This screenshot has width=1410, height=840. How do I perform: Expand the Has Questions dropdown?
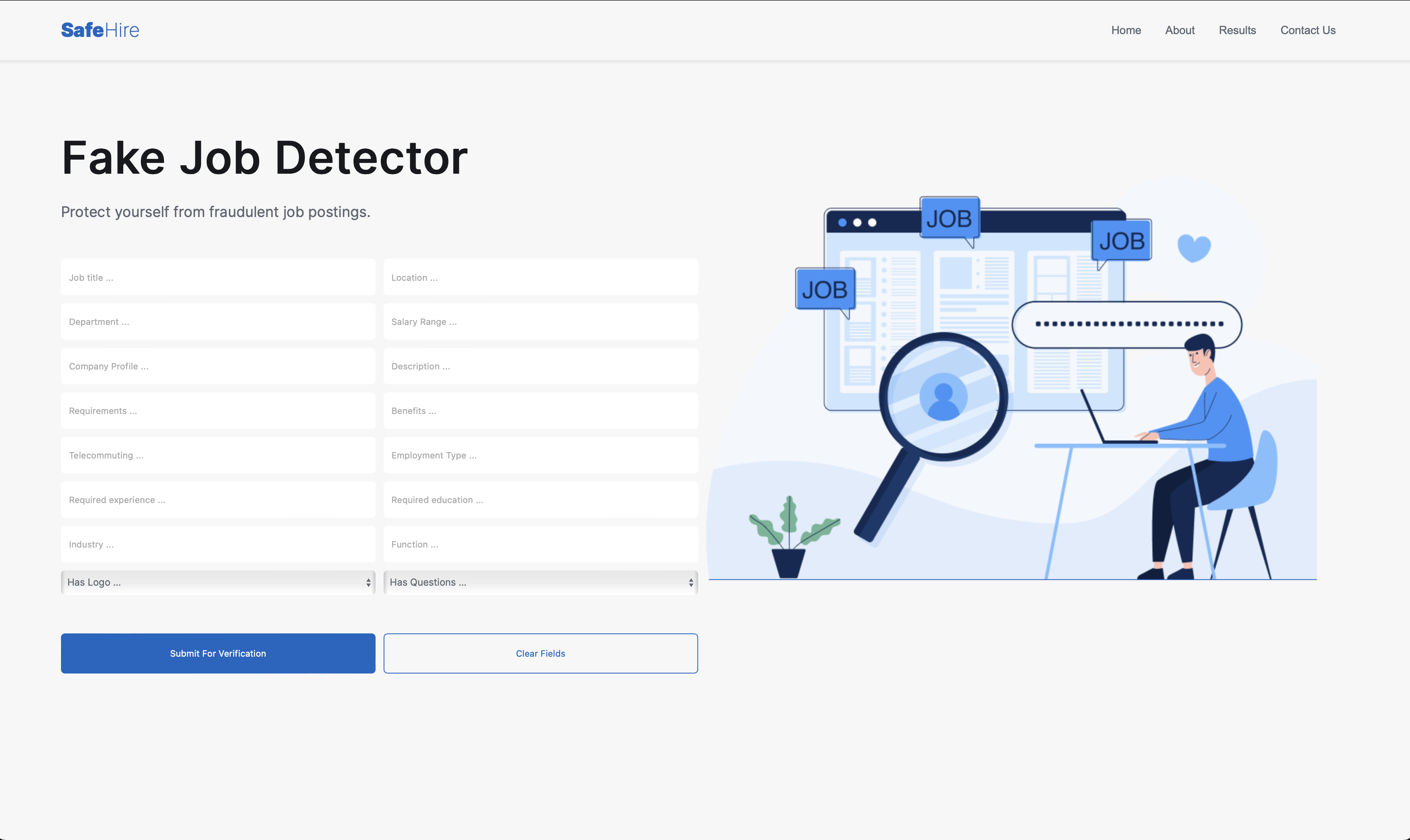540,582
